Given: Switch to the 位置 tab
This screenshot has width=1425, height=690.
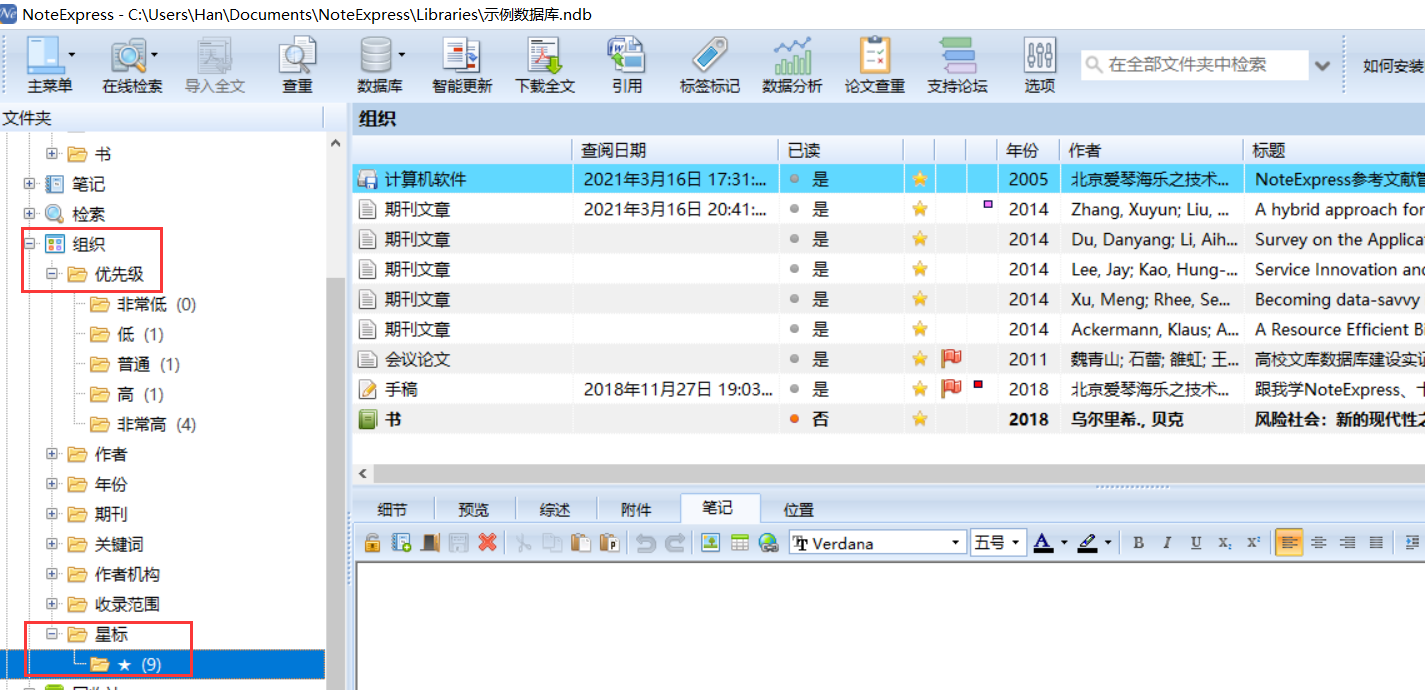Looking at the screenshot, I should [x=799, y=510].
